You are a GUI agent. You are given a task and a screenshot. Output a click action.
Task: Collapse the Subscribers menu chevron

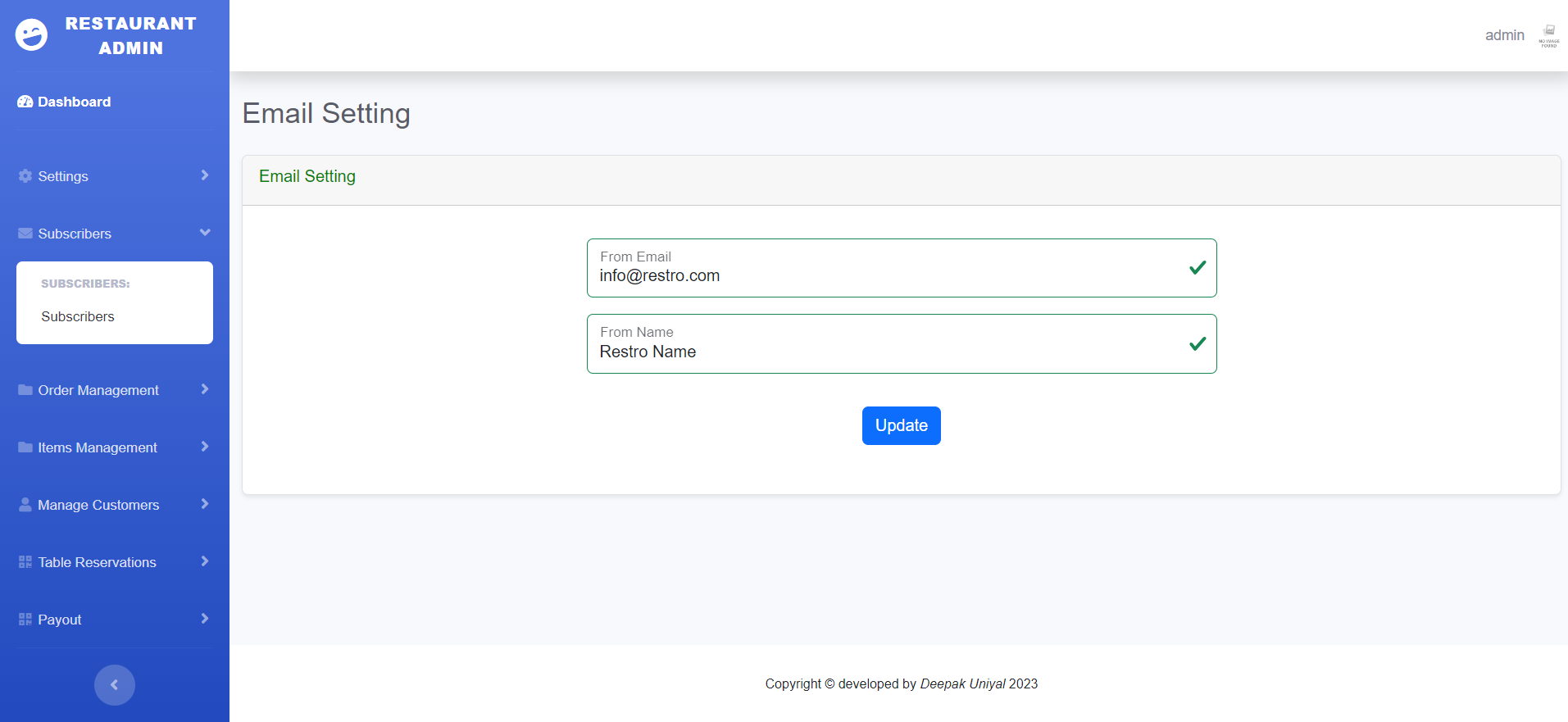click(205, 233)
